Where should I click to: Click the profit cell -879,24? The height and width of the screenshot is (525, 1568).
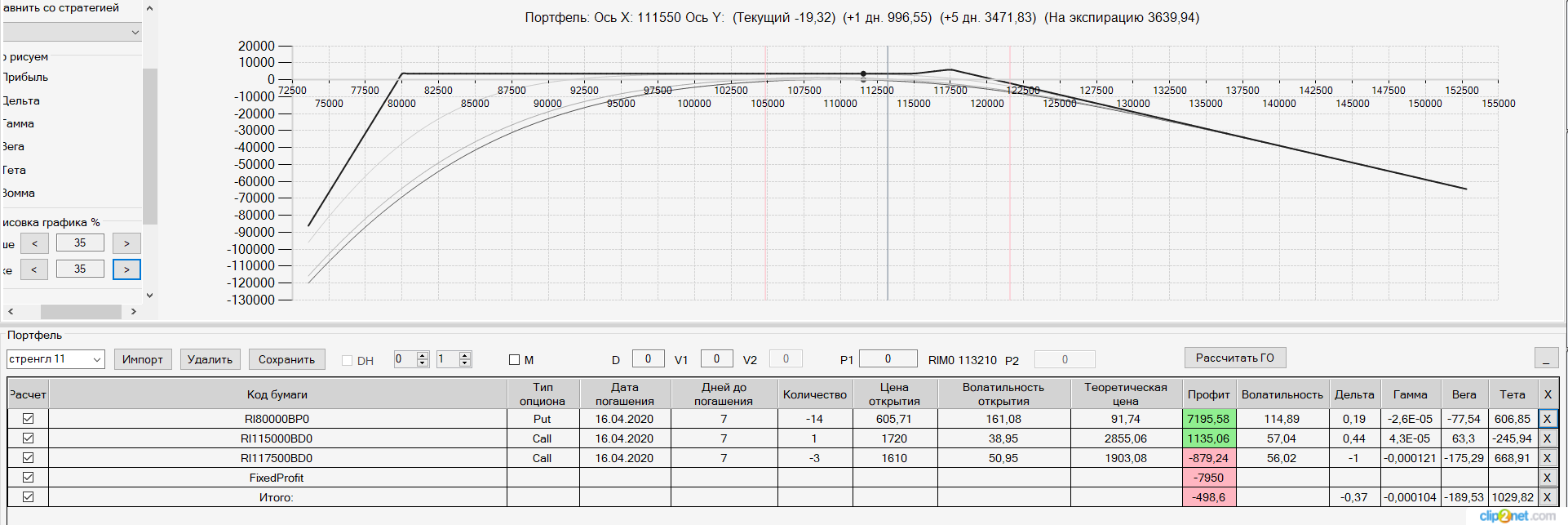(x=1208, y=458)
